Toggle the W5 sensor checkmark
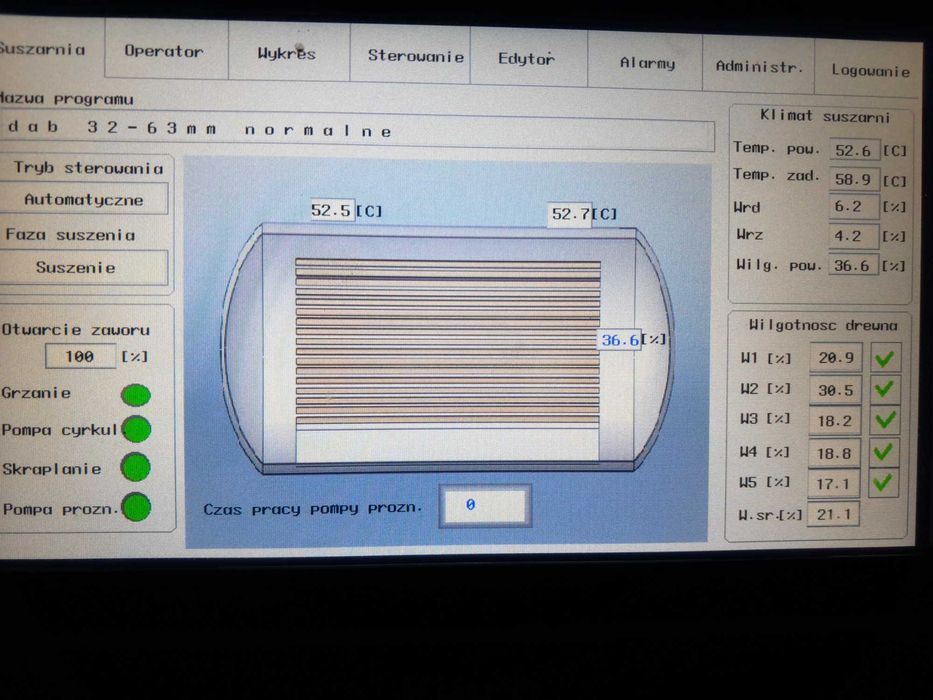The height and width of the screenshot is (700, 933). [x=883, y=482]
